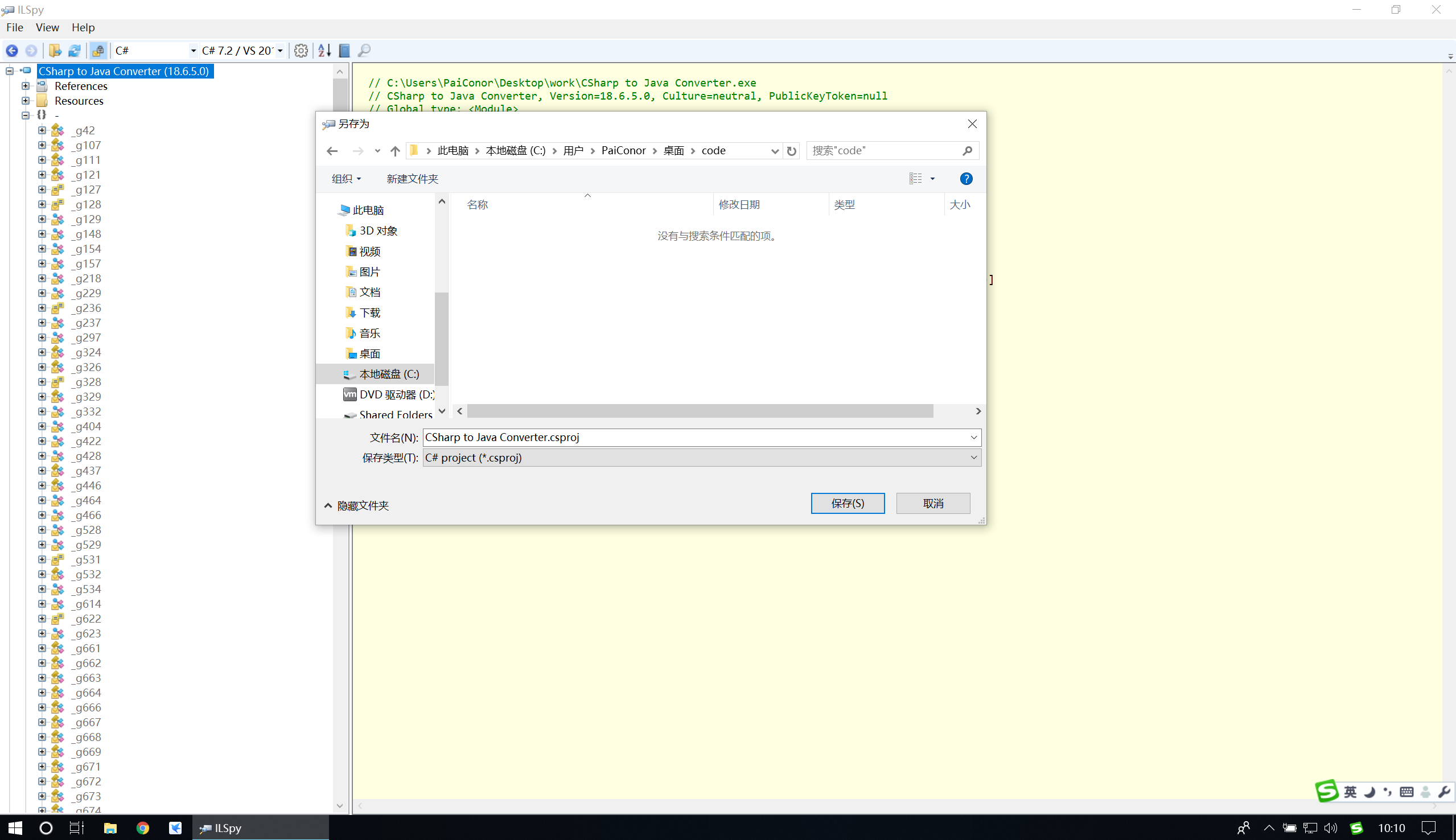1456x840 pixels.
Task: Click ILSpy's greyed Forward navigation arrow
Action: click(32, 51)
